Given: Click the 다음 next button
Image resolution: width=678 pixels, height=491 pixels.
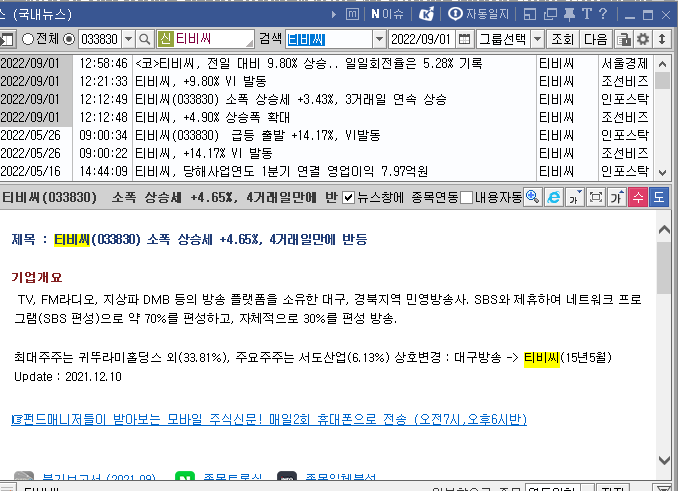Looking at the screenshot, I should click(x=595, y=39).
